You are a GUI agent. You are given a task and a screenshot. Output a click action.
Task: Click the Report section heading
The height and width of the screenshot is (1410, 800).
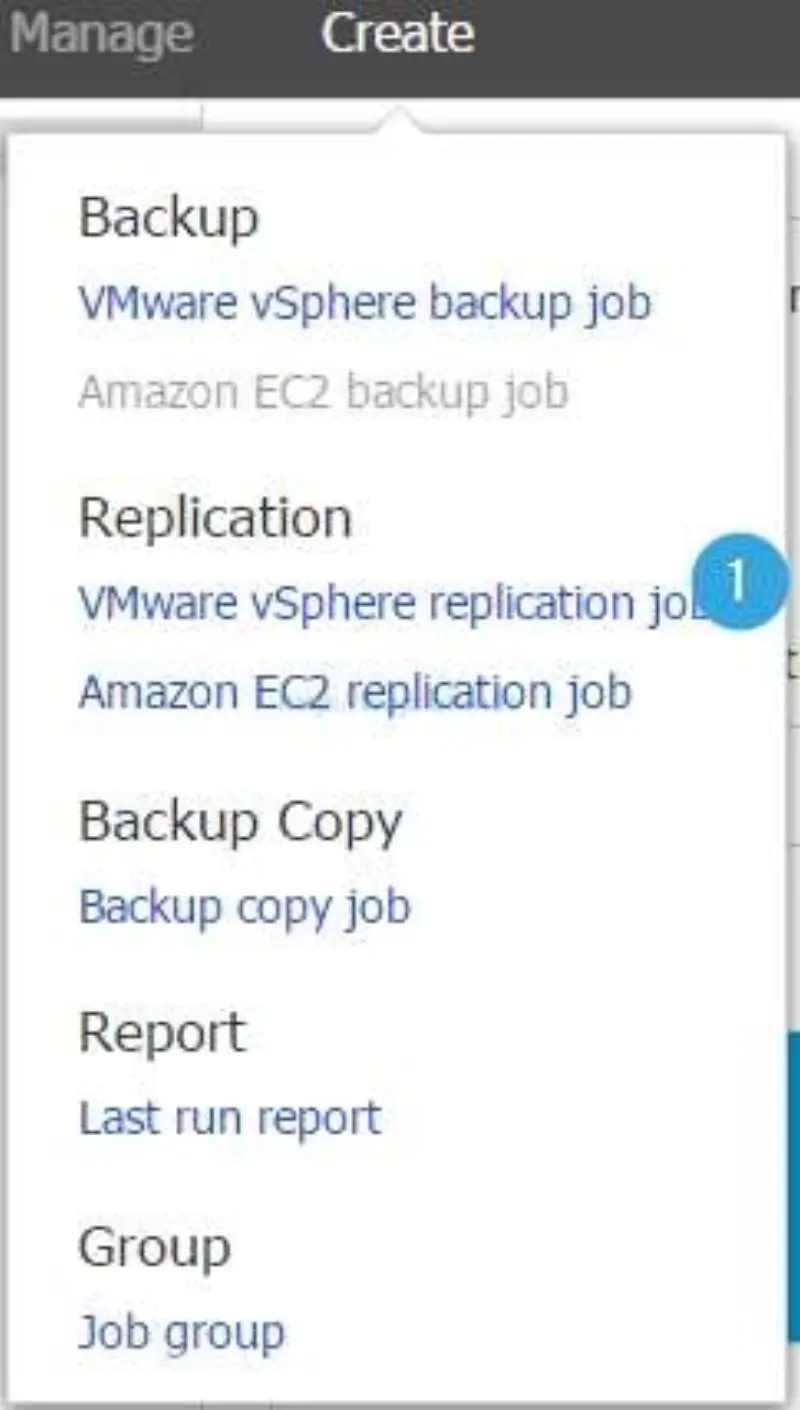[162, 1032]
